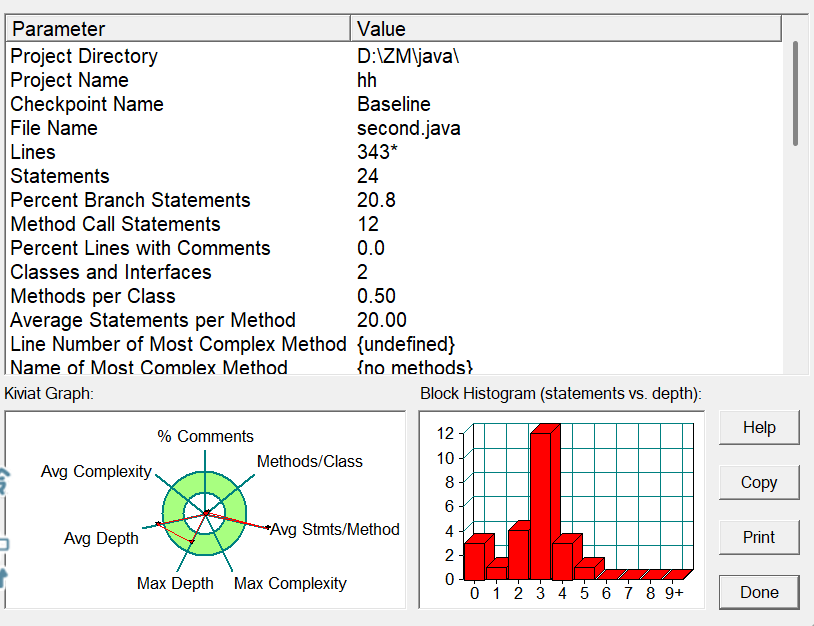Image resolution: width=814 pixels, height=626 pixels.
Task: Select the File Name second.java row
Action: [x=394, y=128]
